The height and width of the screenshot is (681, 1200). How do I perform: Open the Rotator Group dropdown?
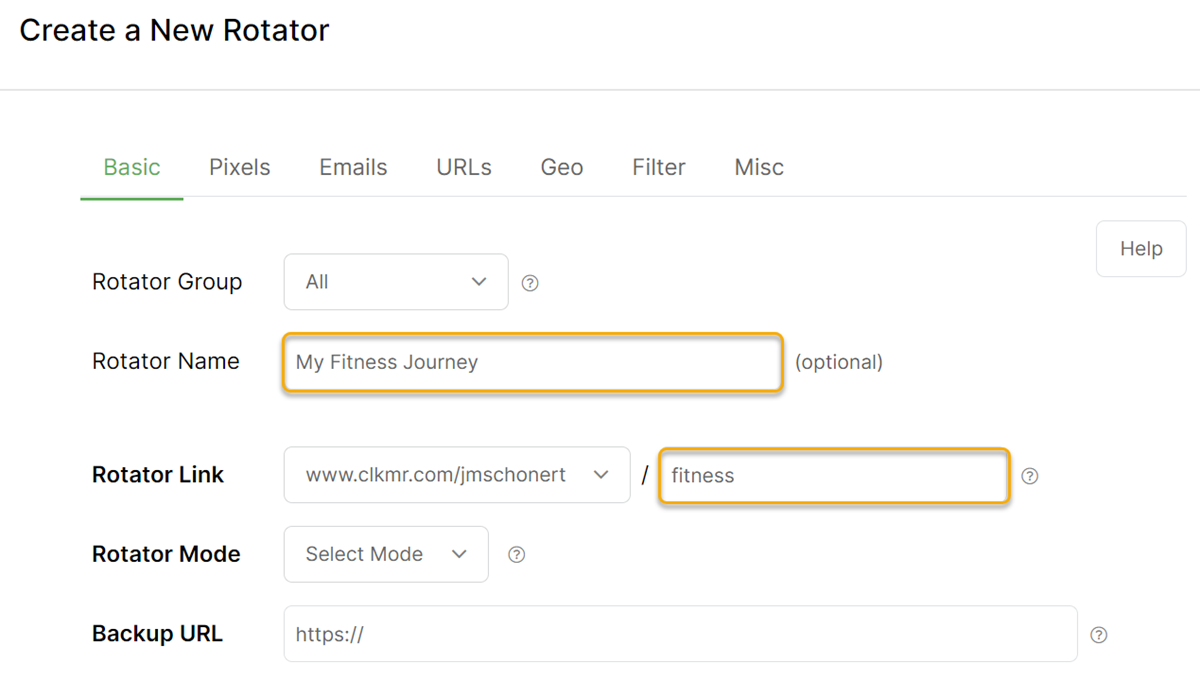(395, 282)
